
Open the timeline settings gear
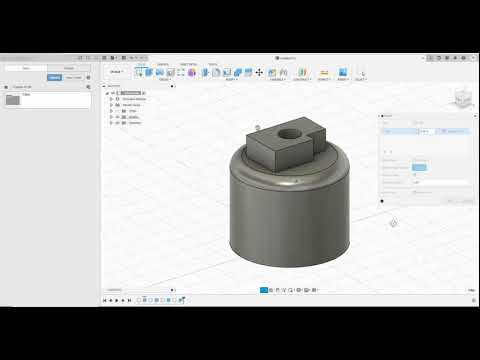pos(474,300)
